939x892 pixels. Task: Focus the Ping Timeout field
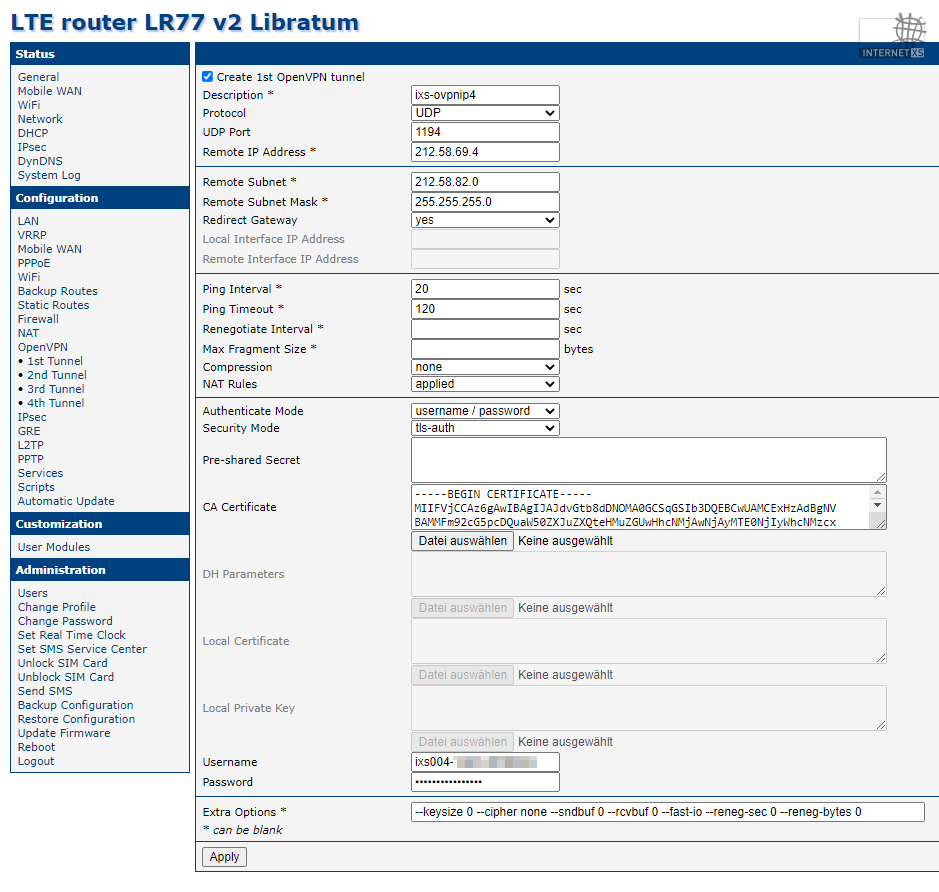pyautogui.click(x=485, y=310)
